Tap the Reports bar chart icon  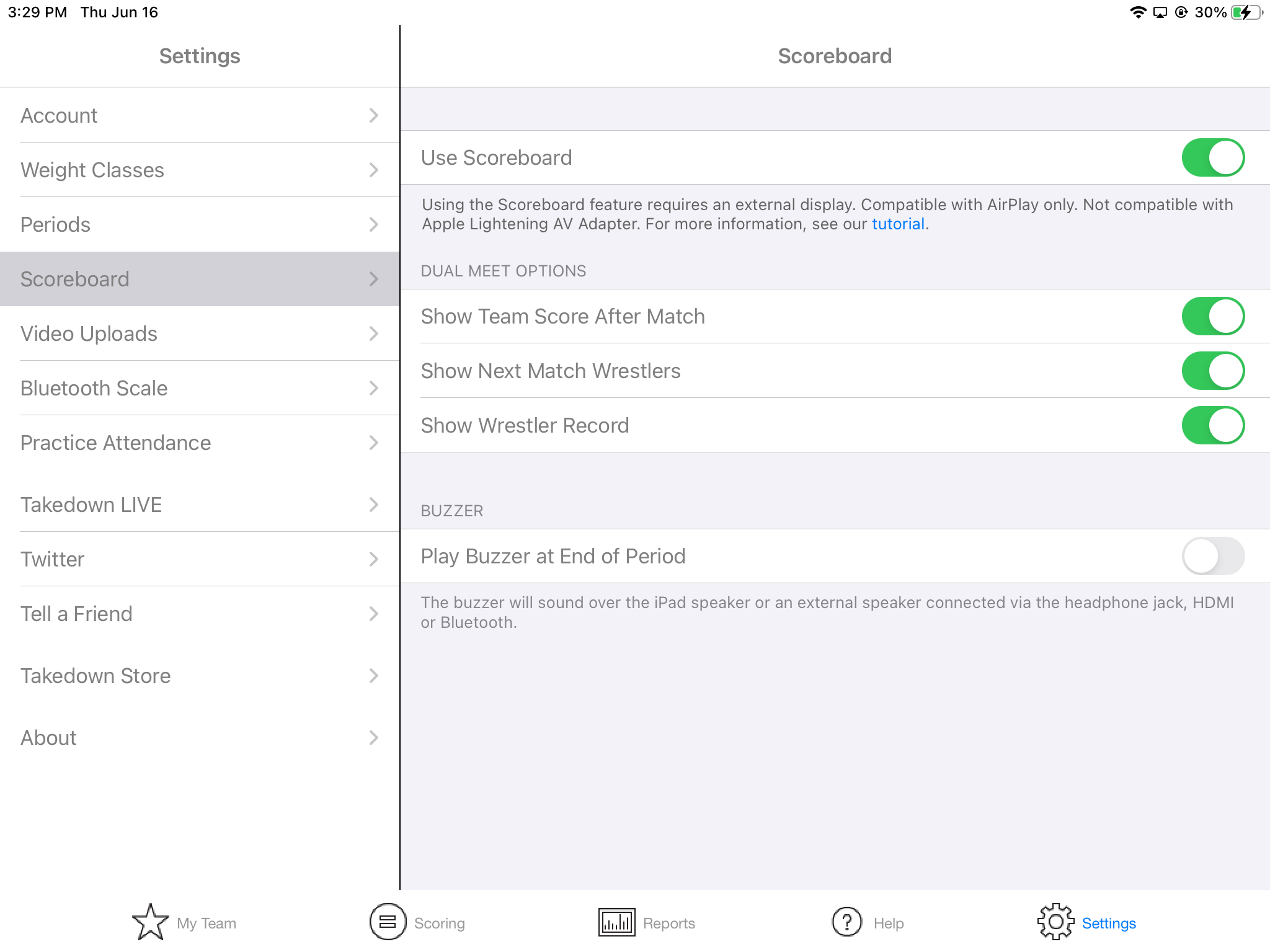coord(616,922)
